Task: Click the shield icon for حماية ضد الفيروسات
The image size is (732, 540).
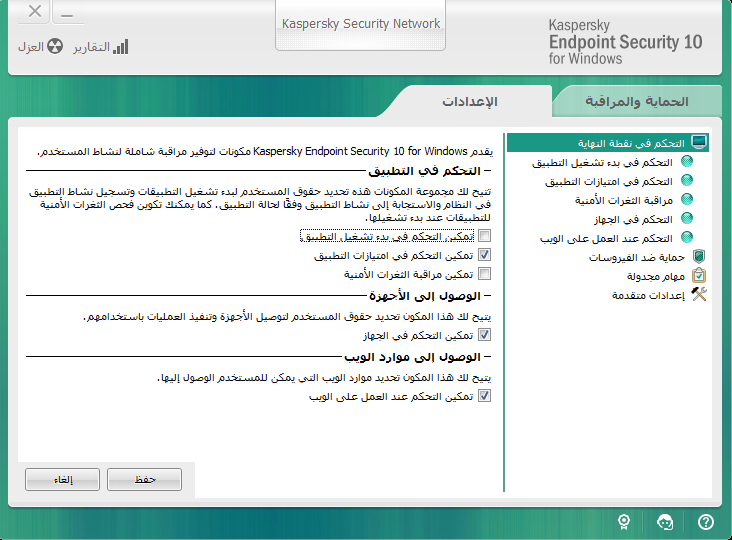Action: [698, 256]
